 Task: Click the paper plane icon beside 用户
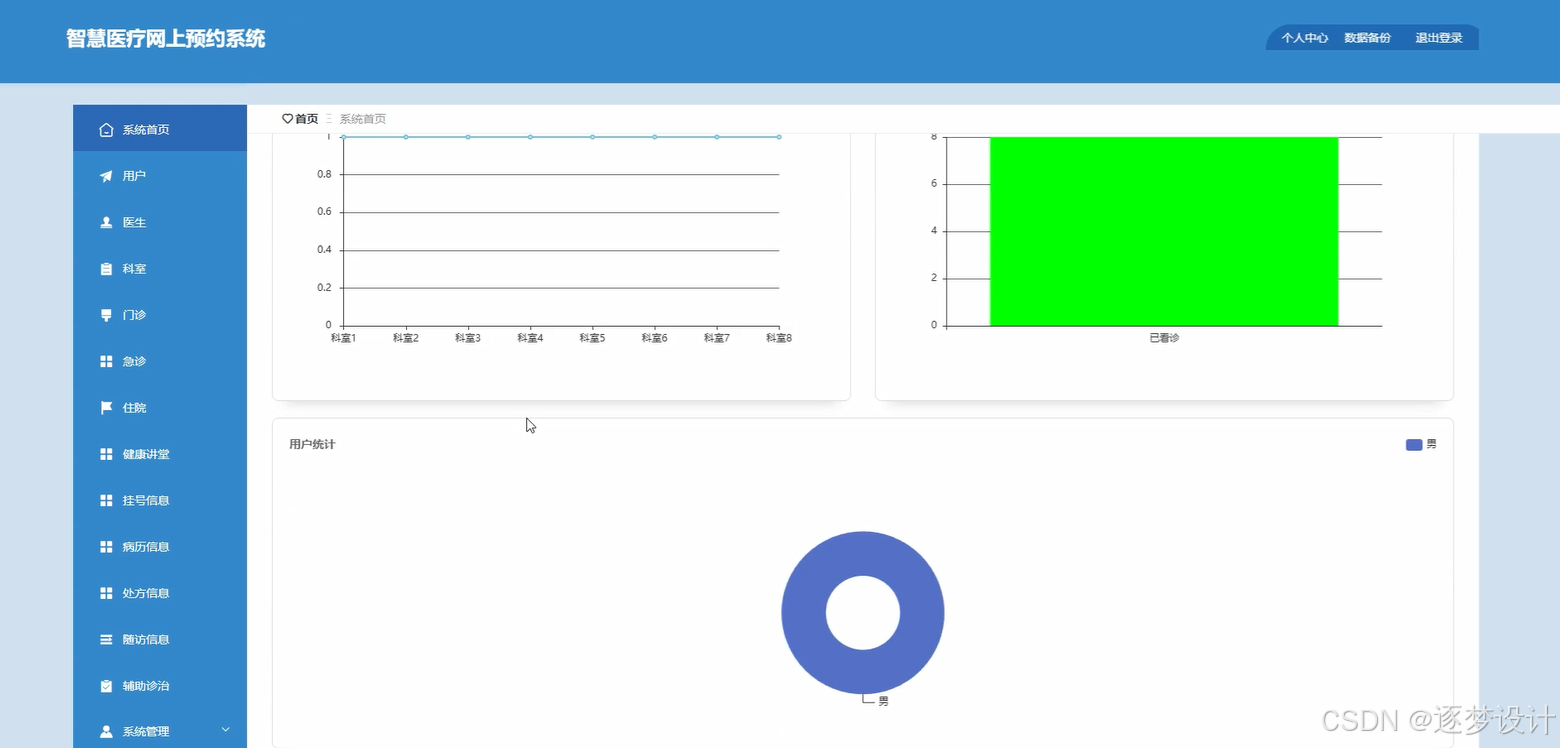[106, 176]
